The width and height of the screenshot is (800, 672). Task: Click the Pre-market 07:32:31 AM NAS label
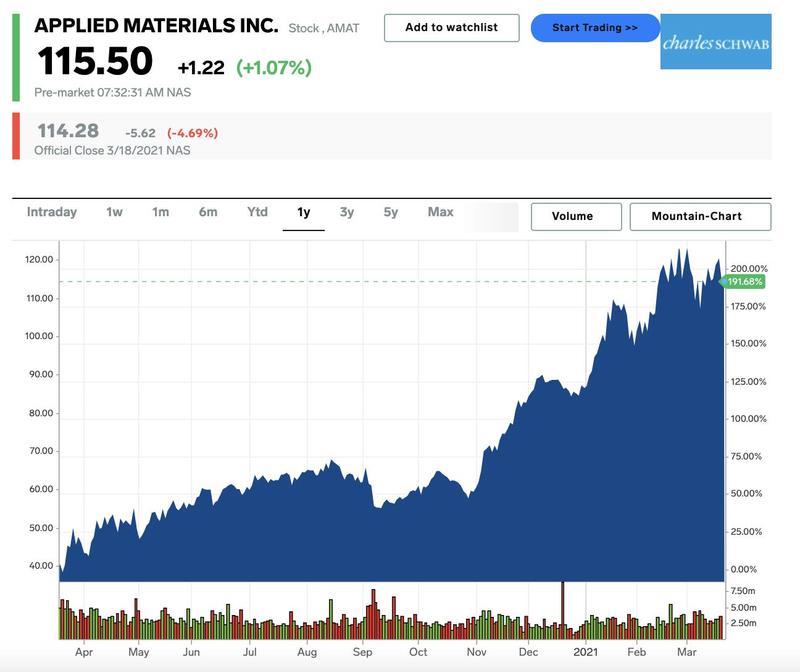pyautogui.click(x=113, y=92)
